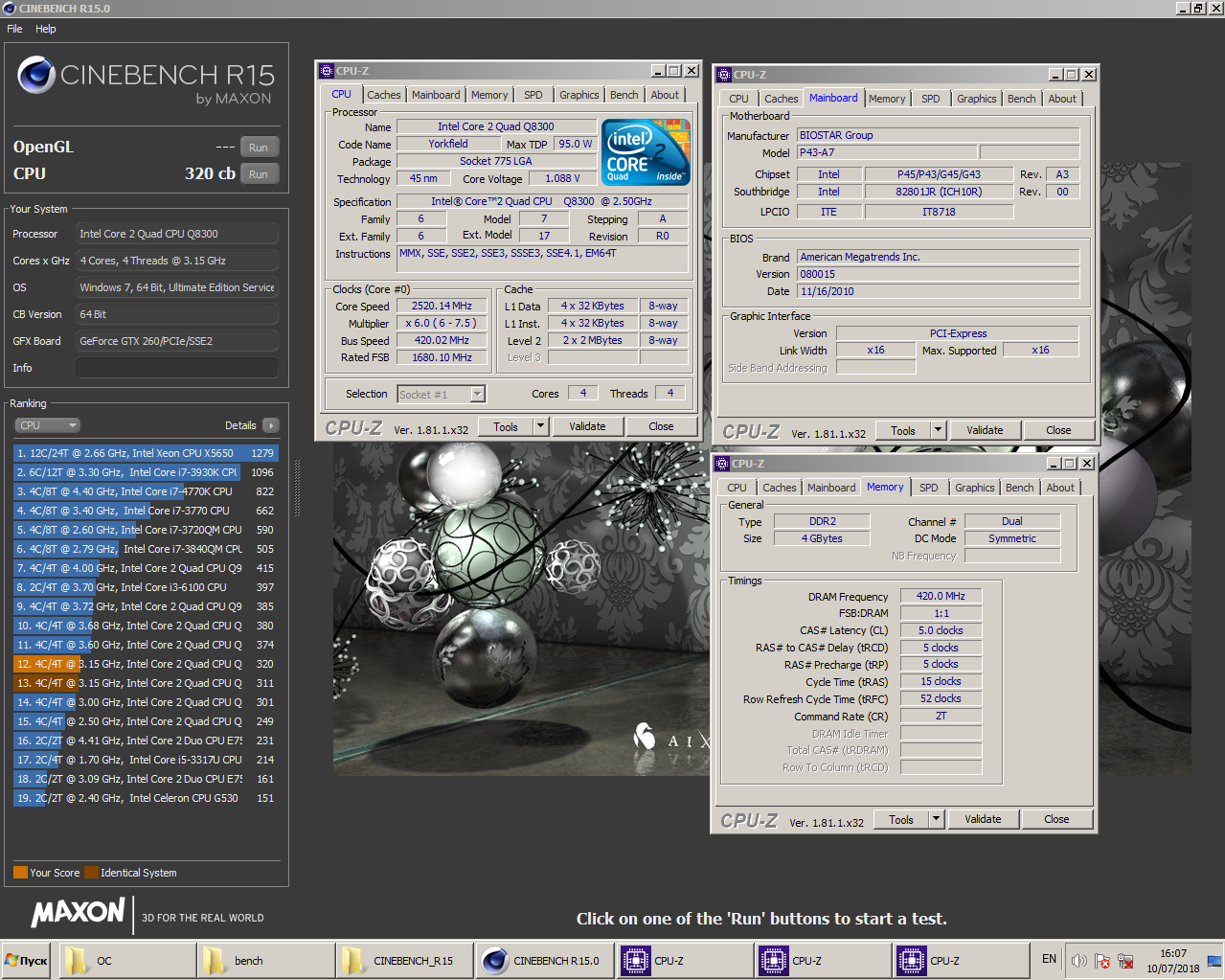Click the Processor field in Your System
1225x980 pixels.
point(177,234)
